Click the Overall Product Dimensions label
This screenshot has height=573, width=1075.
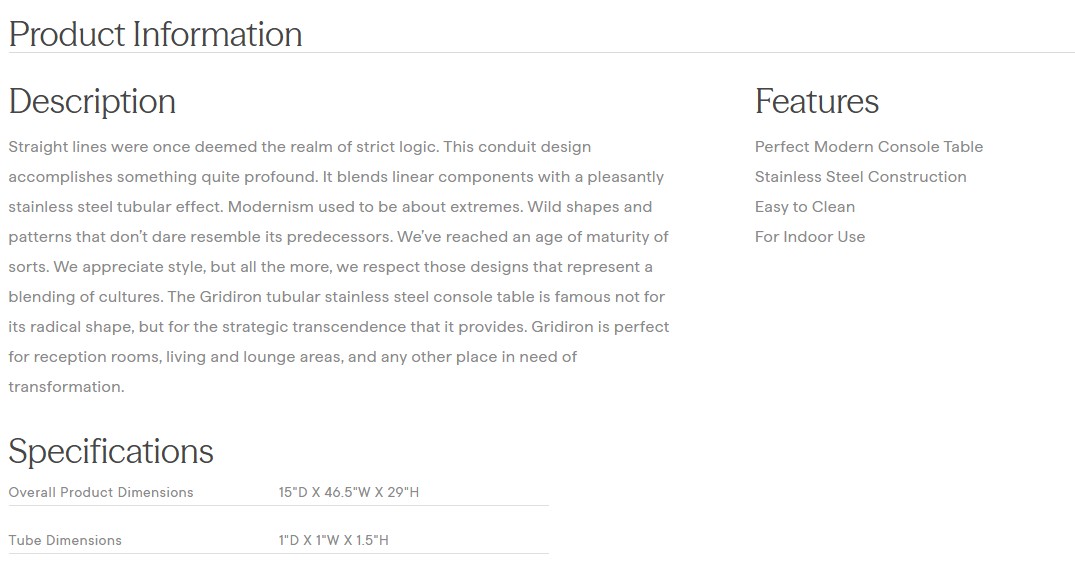tap(101, 492)
